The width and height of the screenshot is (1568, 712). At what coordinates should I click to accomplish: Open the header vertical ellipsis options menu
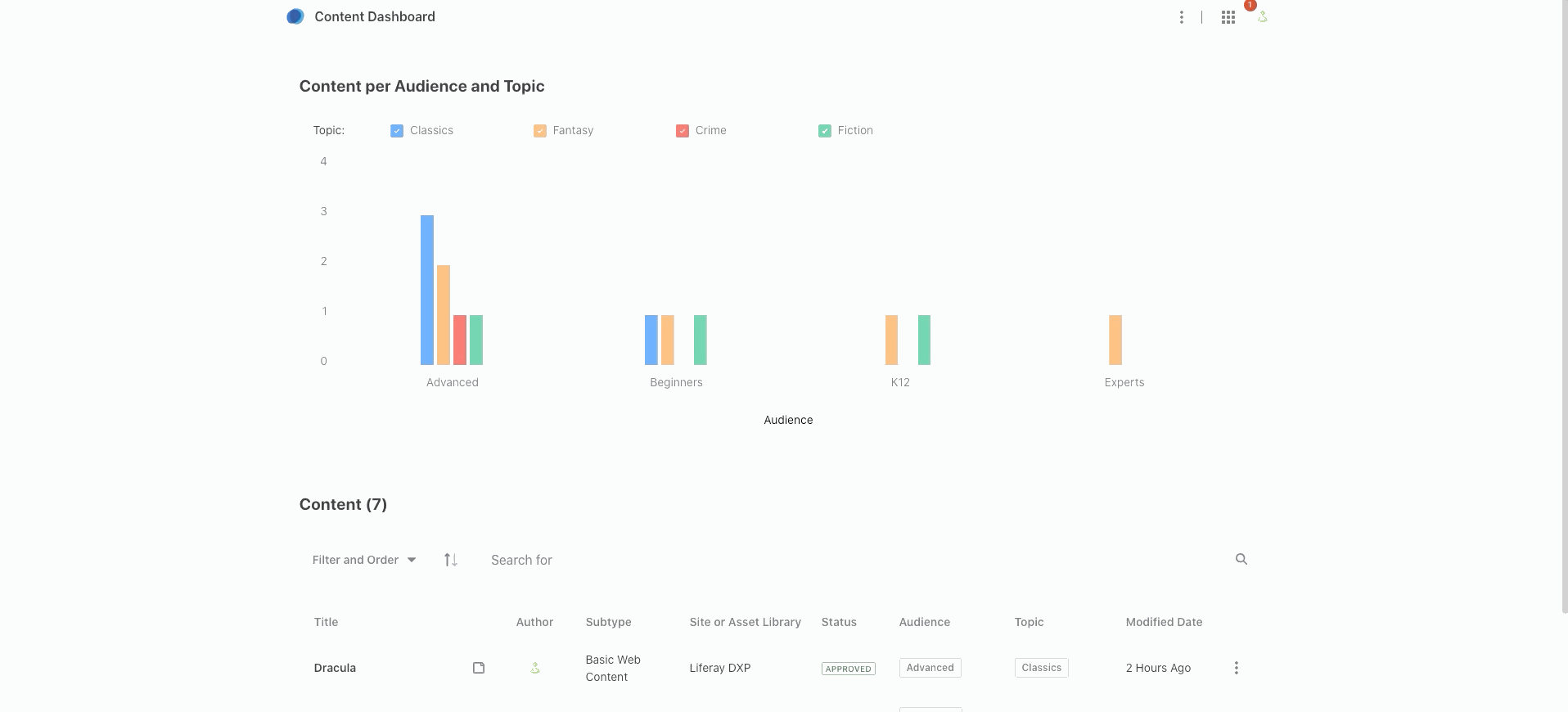[x=1181, y=17]
